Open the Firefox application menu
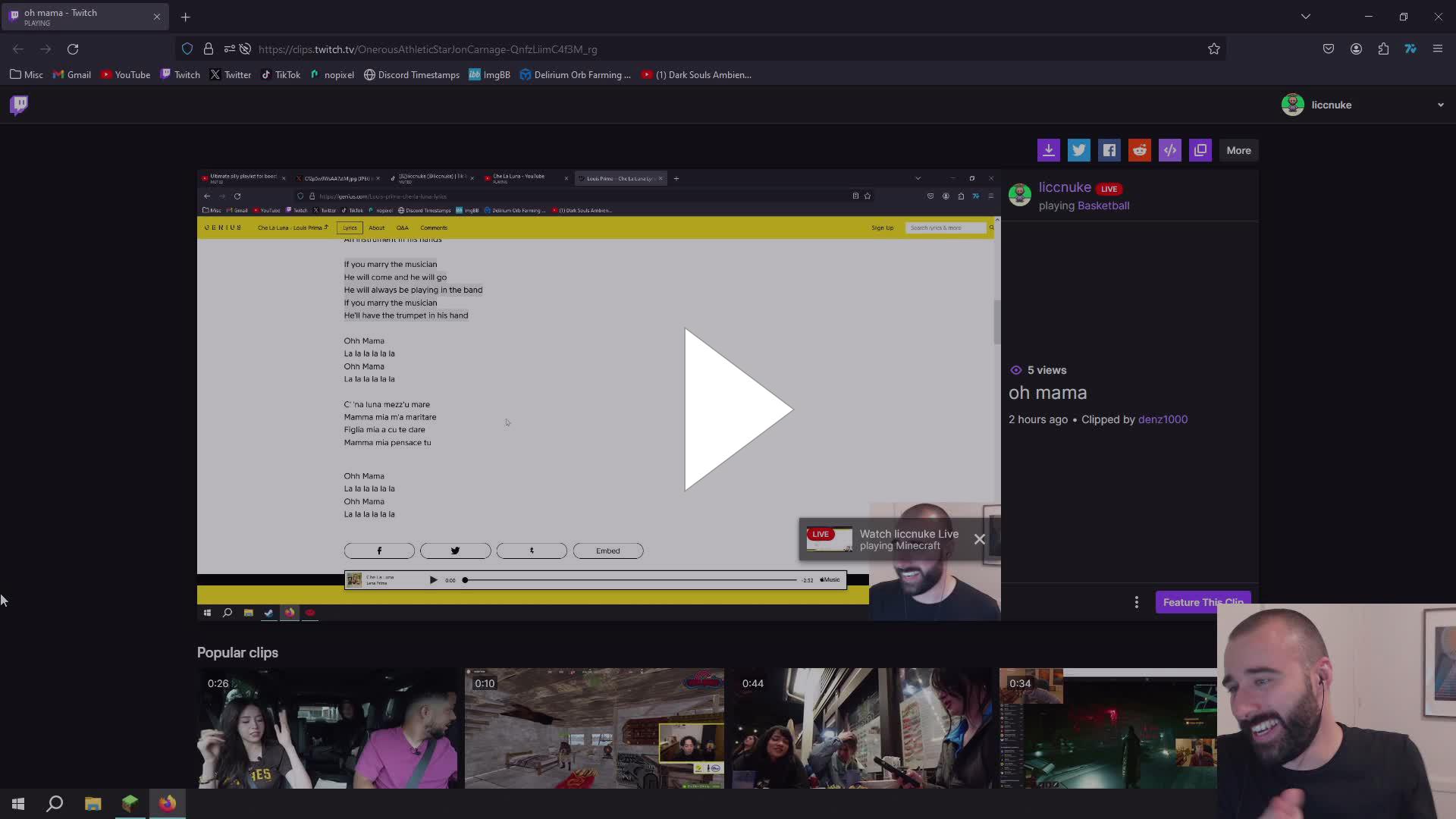The image size is (1456, 819). pos(1438,49)
